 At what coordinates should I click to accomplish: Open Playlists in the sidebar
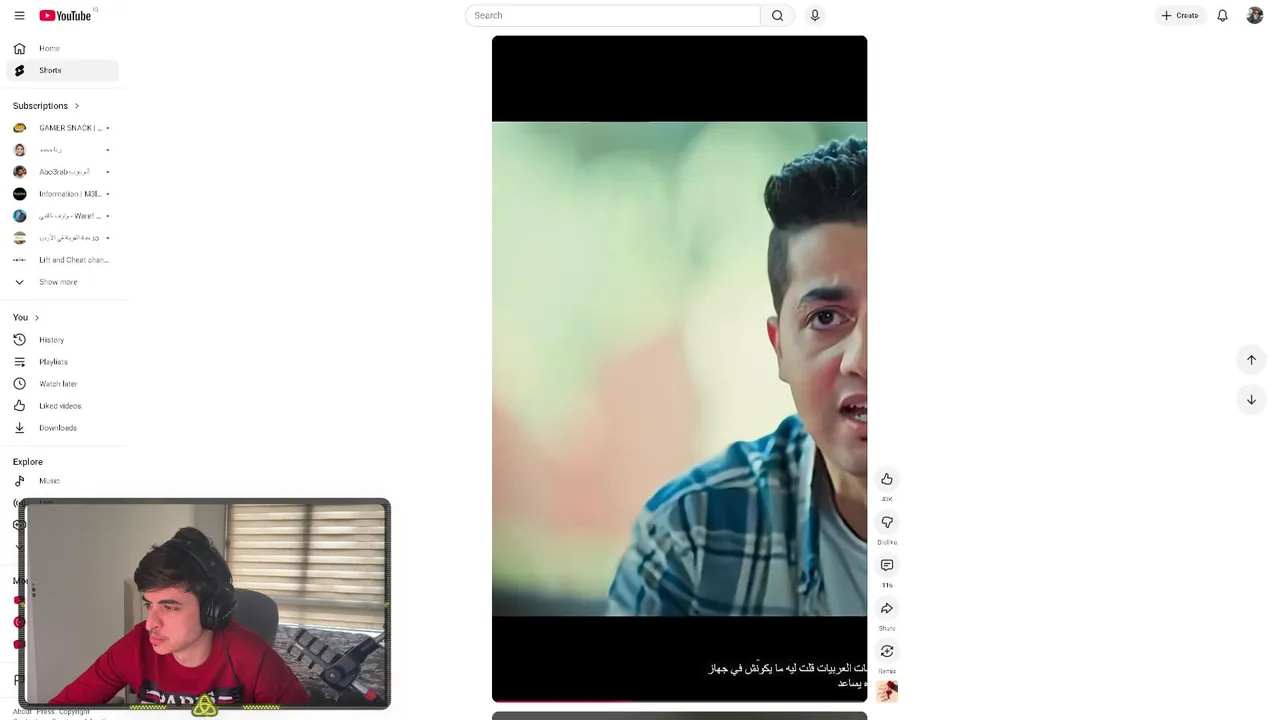click(x=62, y=362)
